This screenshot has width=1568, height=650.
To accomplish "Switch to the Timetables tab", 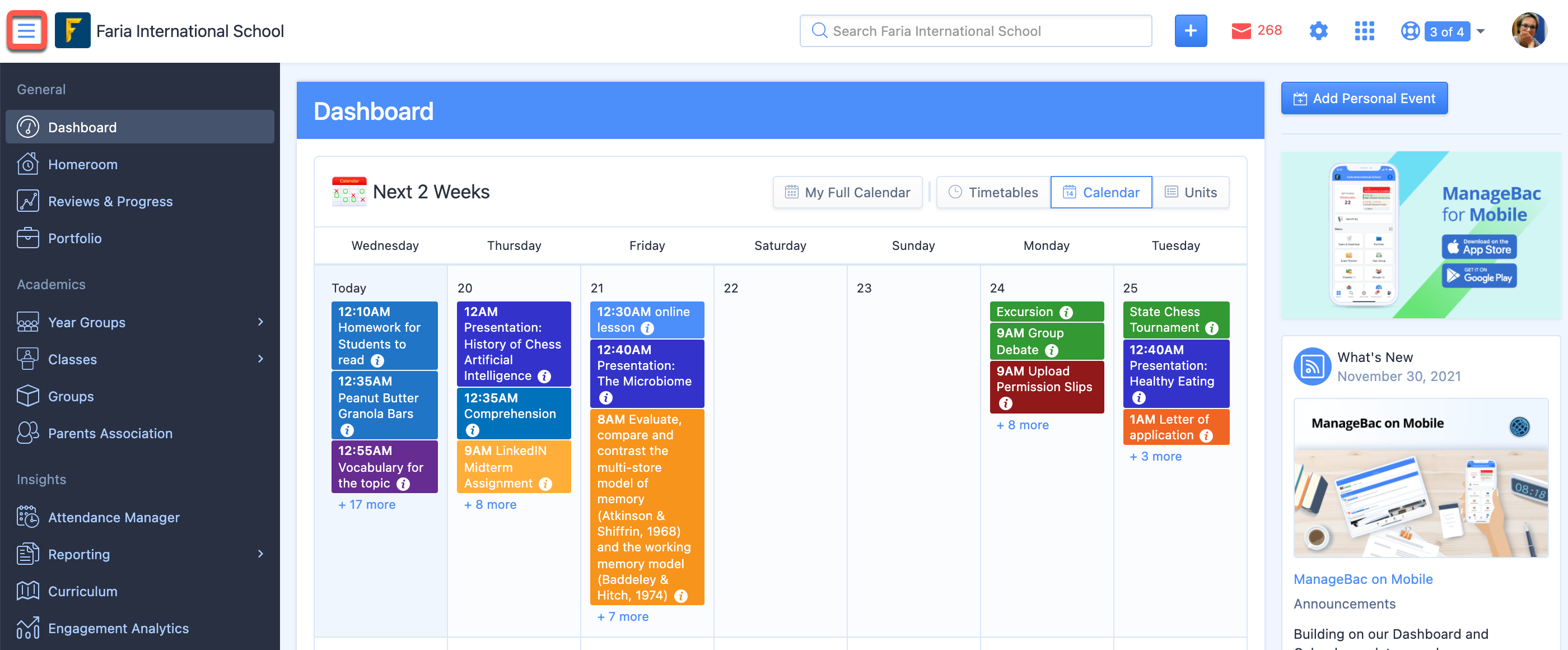I will pyautogui.click(x=993, y=193).
